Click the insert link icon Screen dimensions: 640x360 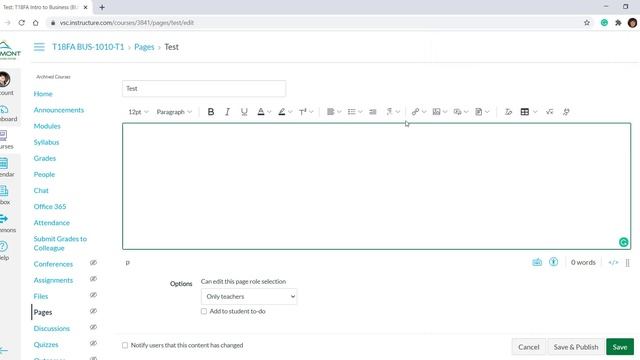[416, 112]
